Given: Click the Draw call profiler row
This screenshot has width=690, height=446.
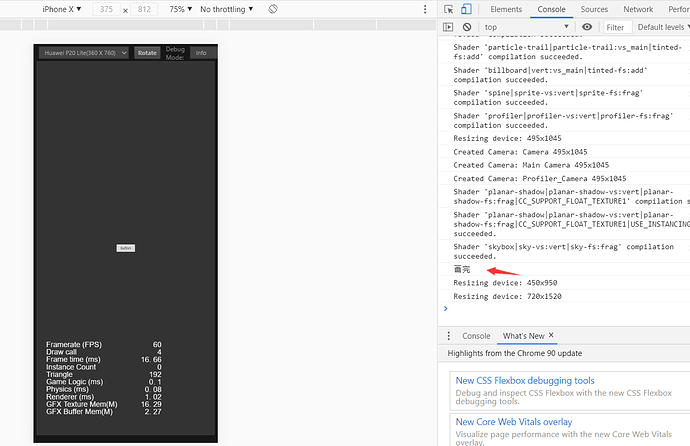Looking at the screenshot, I should 103,352.
